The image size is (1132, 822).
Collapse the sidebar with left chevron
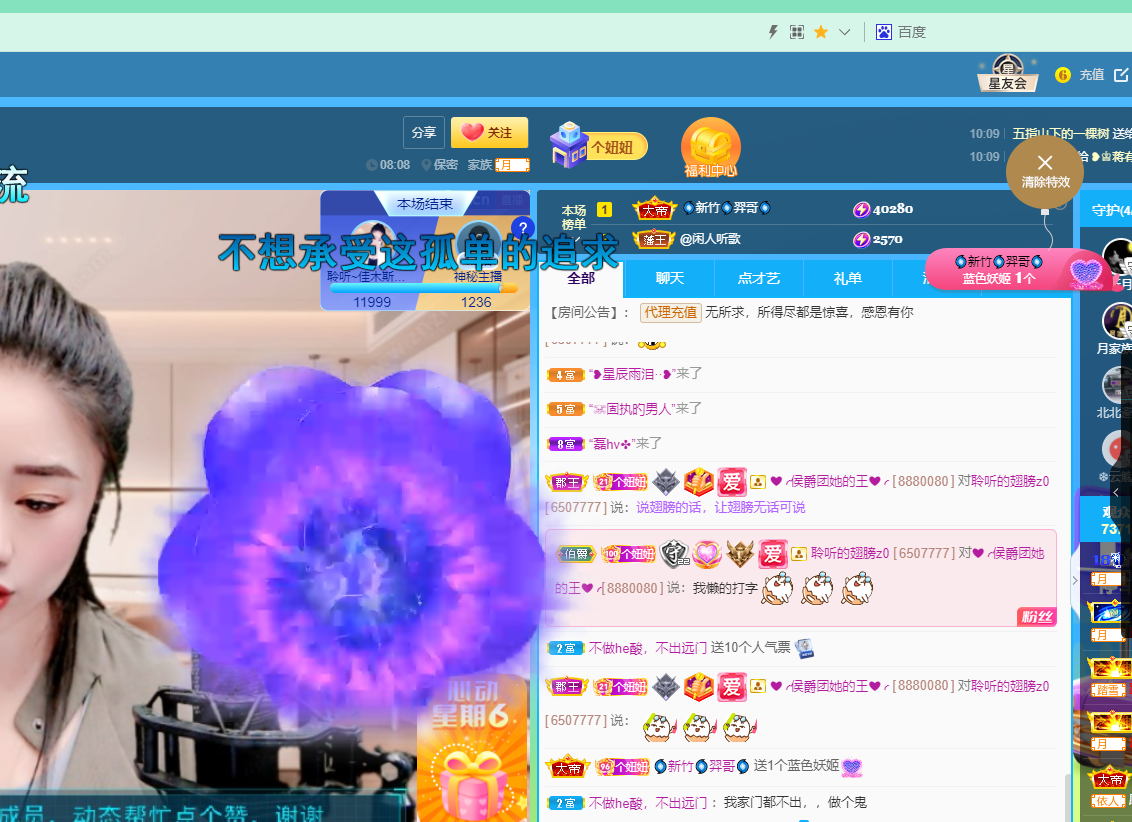pyautogui.click(x=1117, y=492)
